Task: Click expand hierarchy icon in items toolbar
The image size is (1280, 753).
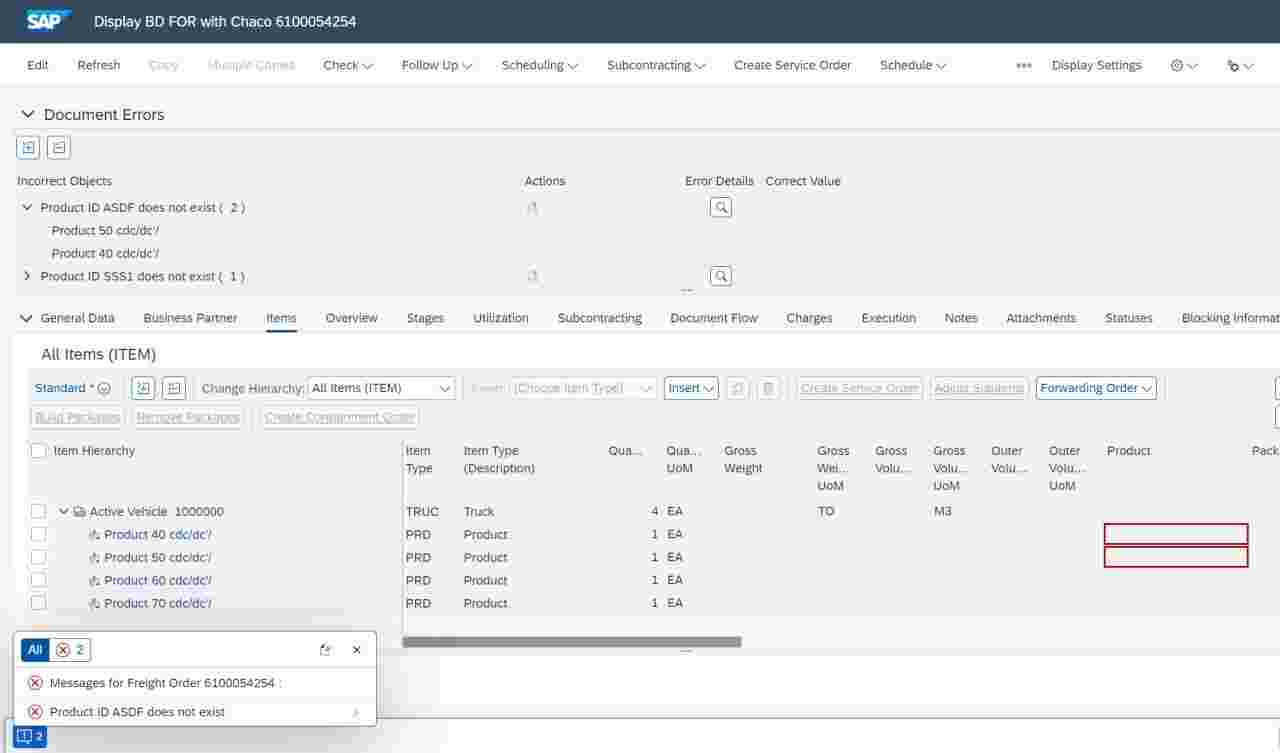Action: click(143, 388)
